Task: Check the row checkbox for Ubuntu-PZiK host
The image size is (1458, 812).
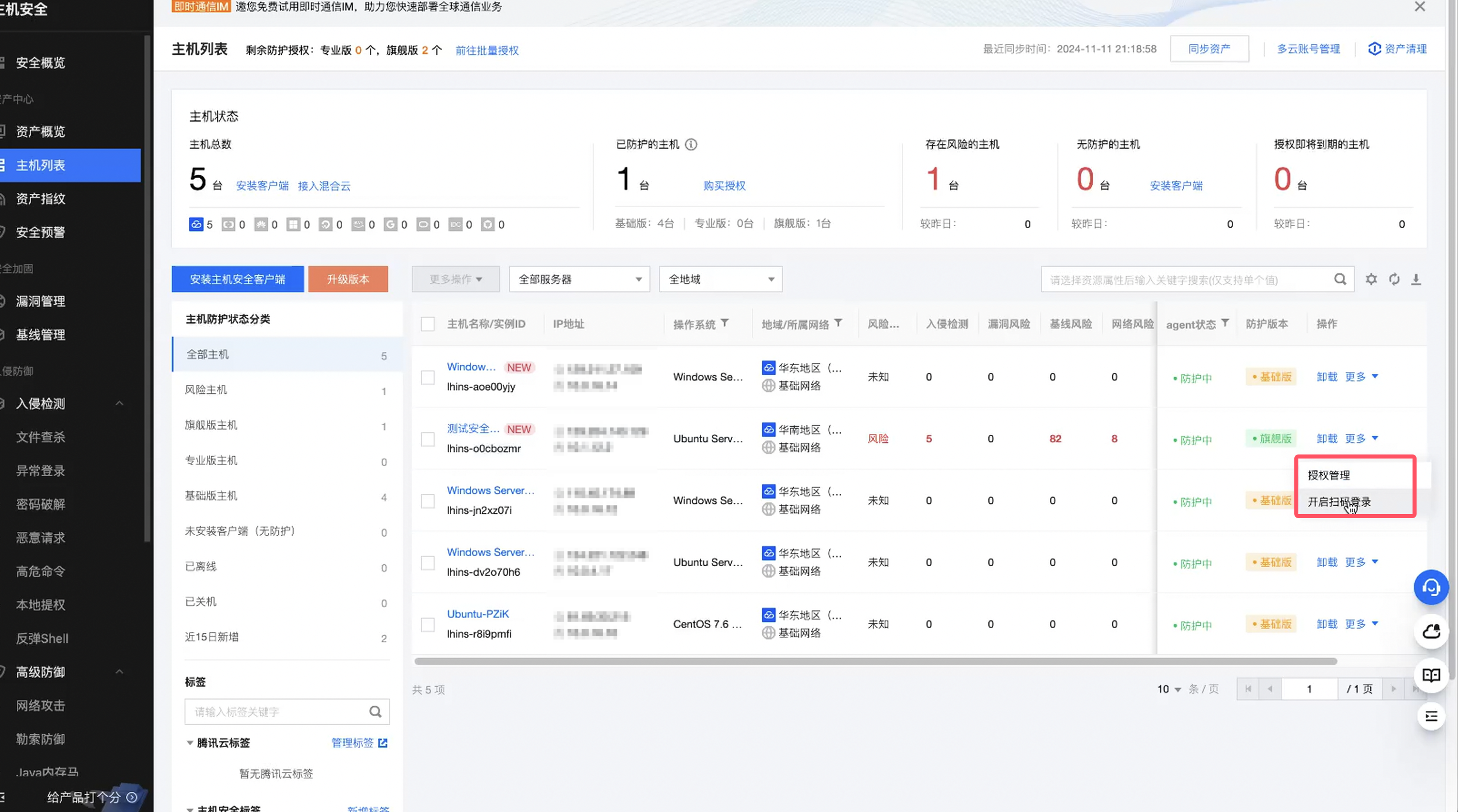Action: (428, 625)
